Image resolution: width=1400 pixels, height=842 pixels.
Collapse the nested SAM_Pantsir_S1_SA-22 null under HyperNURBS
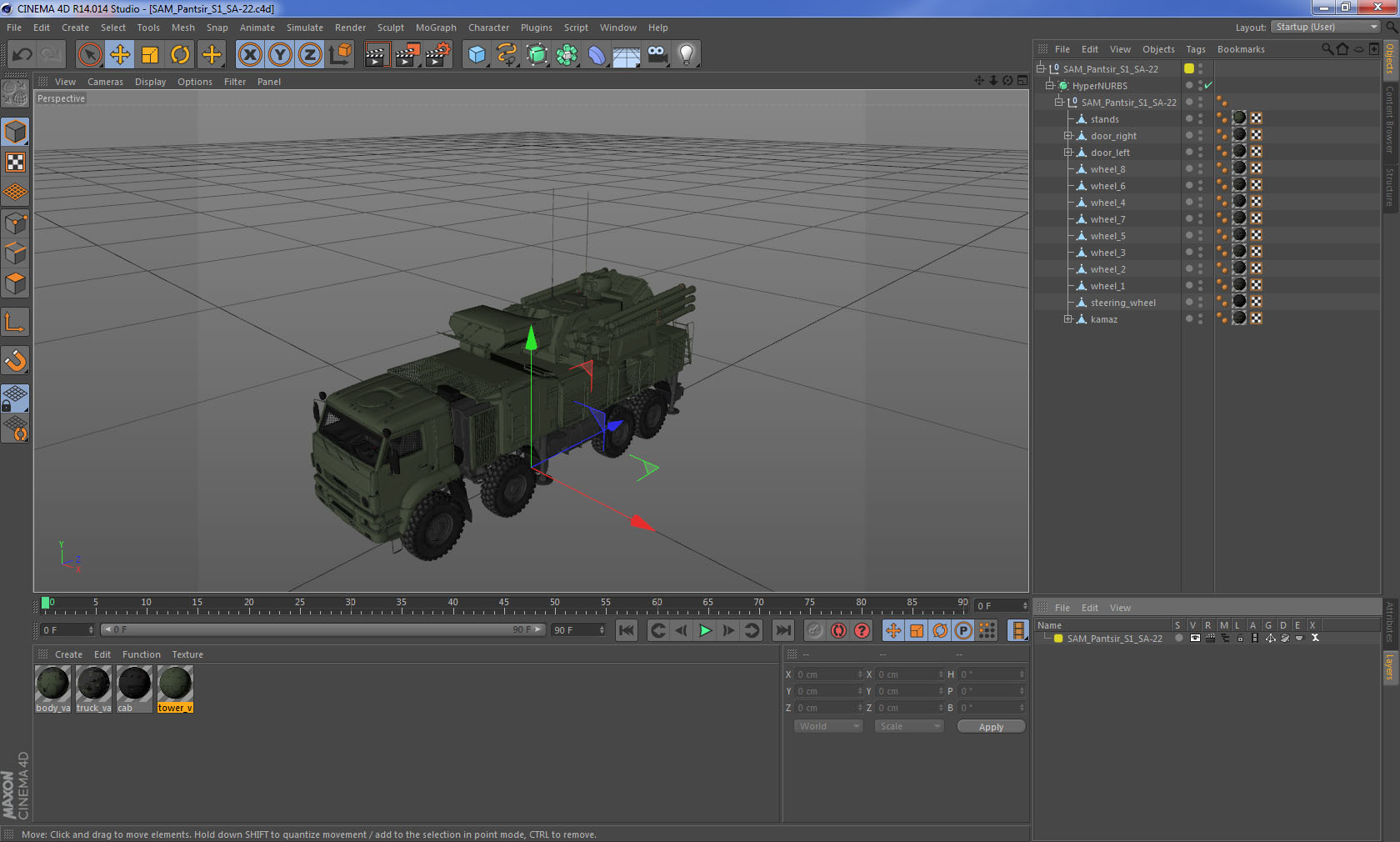coord(1058,102)
